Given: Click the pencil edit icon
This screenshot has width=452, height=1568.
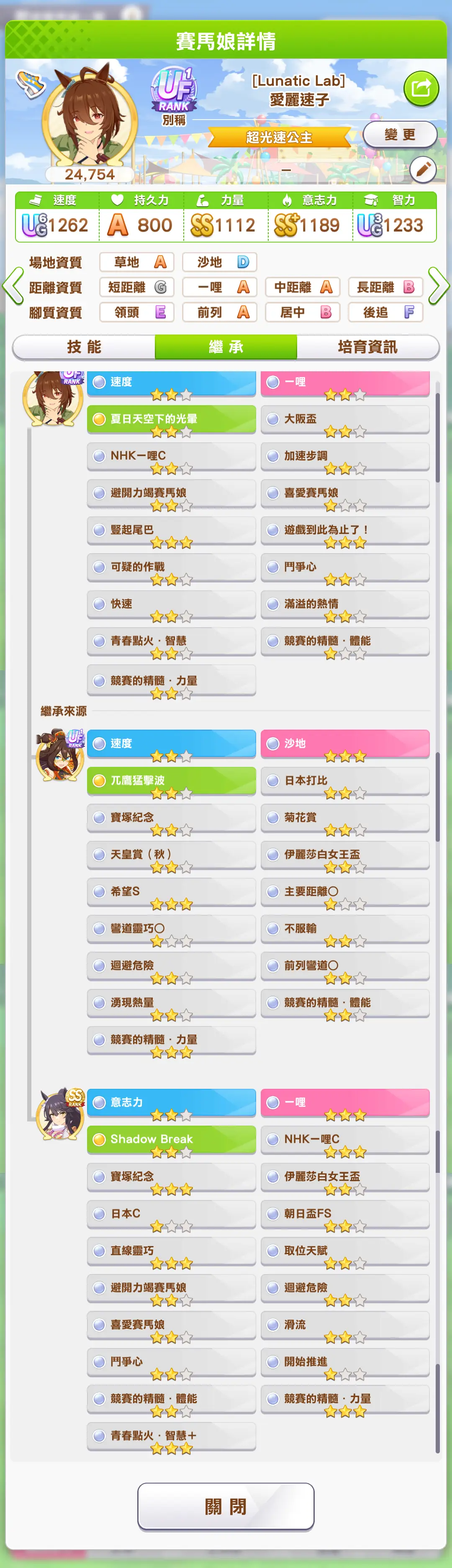Looking at the screenshot, I should click(x=423, y=170).
